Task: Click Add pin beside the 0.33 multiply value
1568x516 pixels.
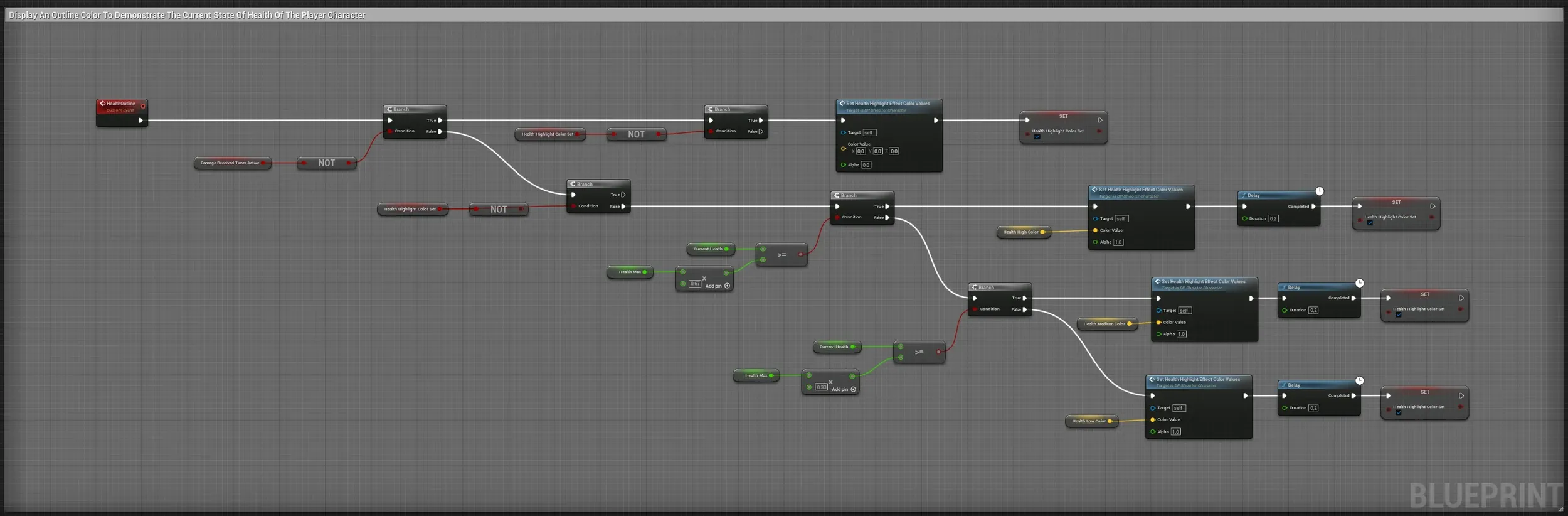Action: point(844,389)
